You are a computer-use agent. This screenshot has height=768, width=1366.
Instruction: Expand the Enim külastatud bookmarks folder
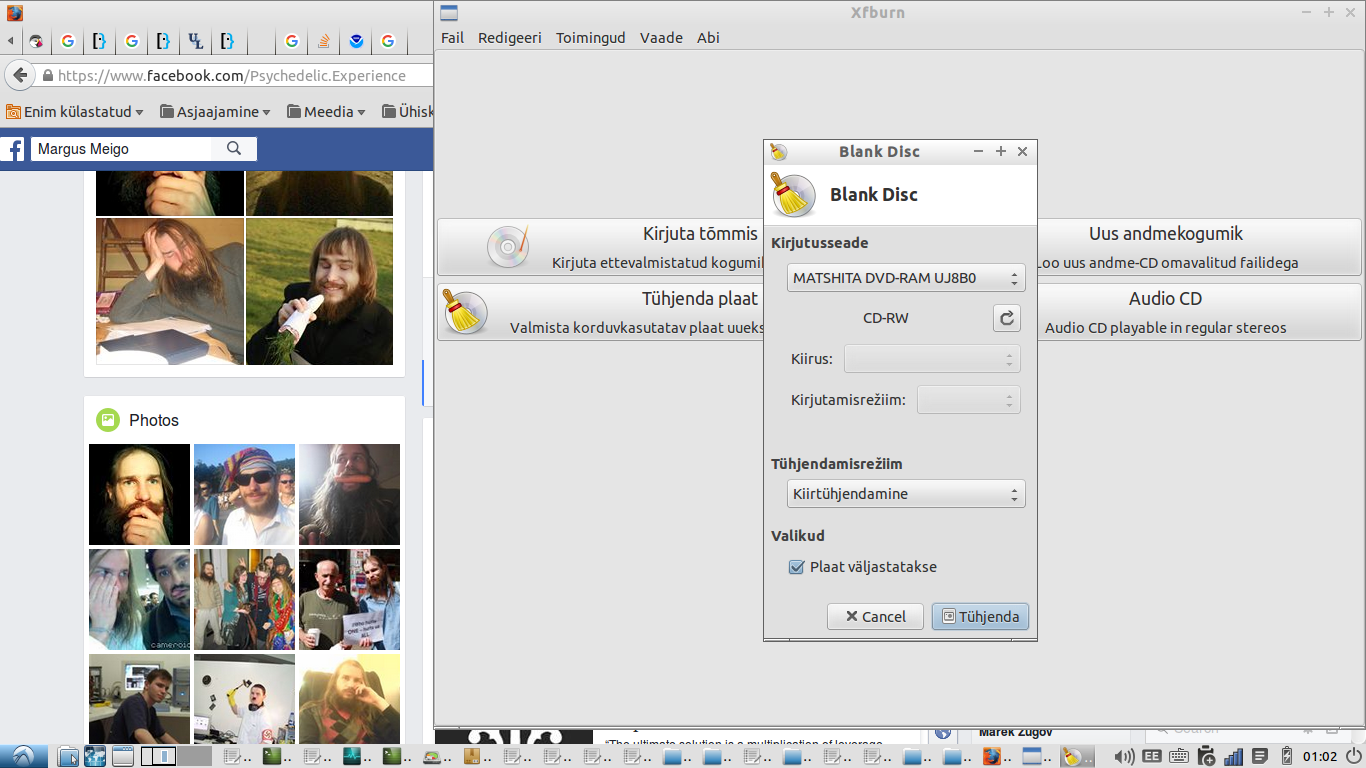75,112
